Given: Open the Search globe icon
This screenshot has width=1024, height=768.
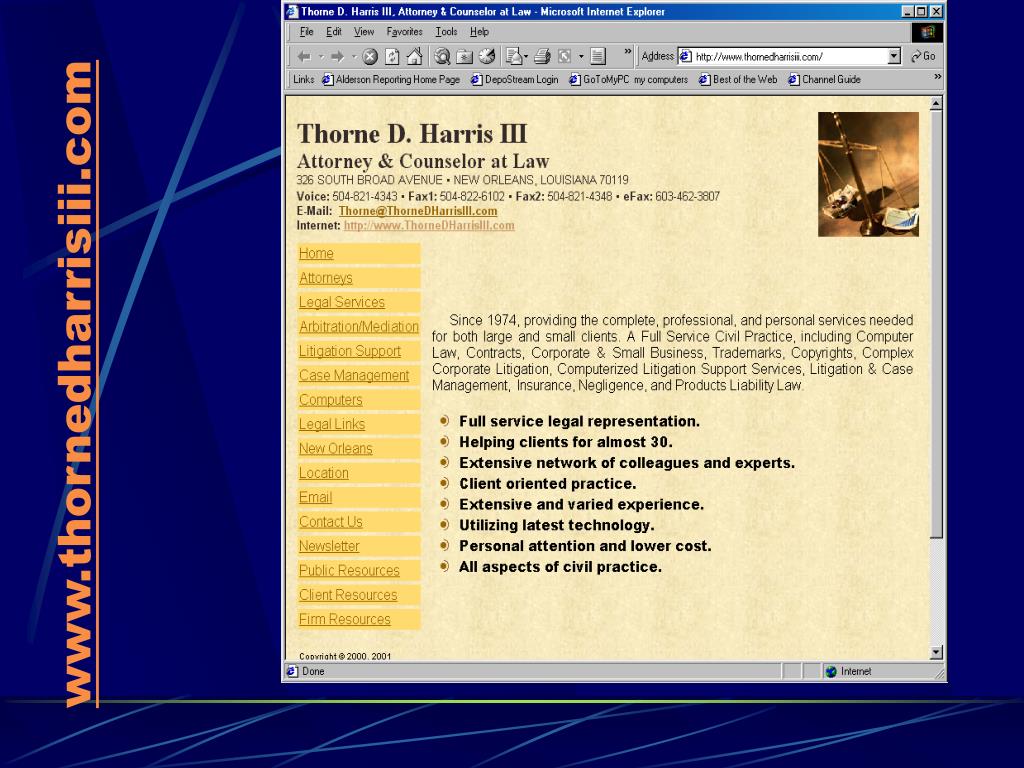Looking at the screenshot, I should pos(442,57).
